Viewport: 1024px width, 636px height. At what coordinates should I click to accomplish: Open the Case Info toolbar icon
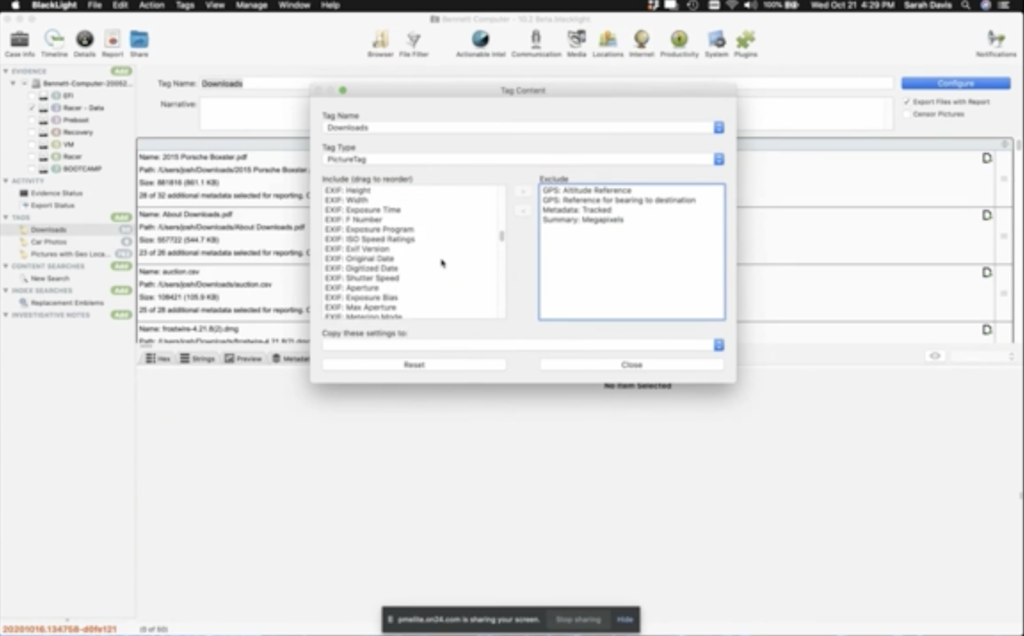(x=20, y=40)
